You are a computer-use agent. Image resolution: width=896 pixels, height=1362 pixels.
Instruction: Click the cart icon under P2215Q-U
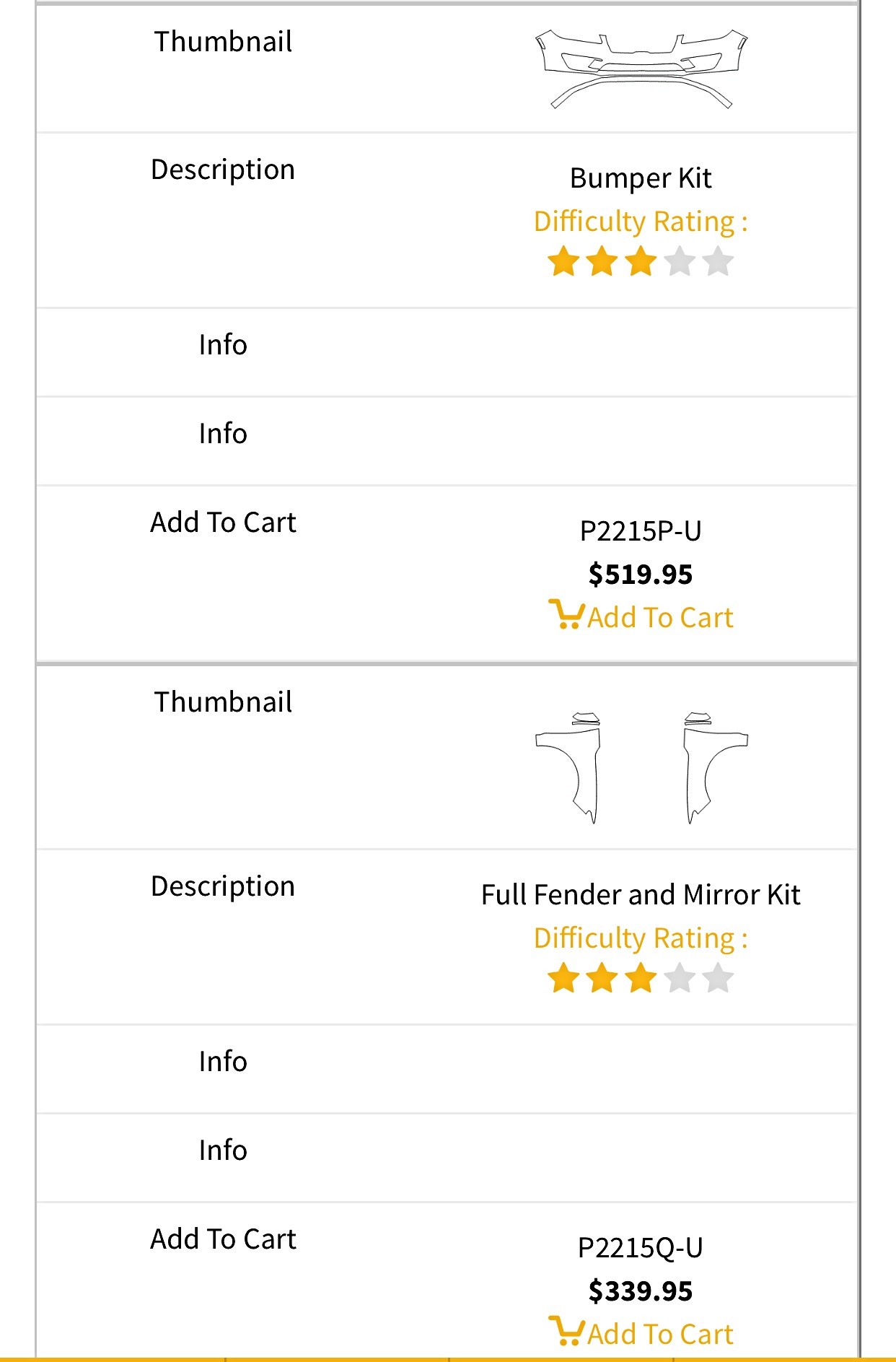pos(566,1331)
